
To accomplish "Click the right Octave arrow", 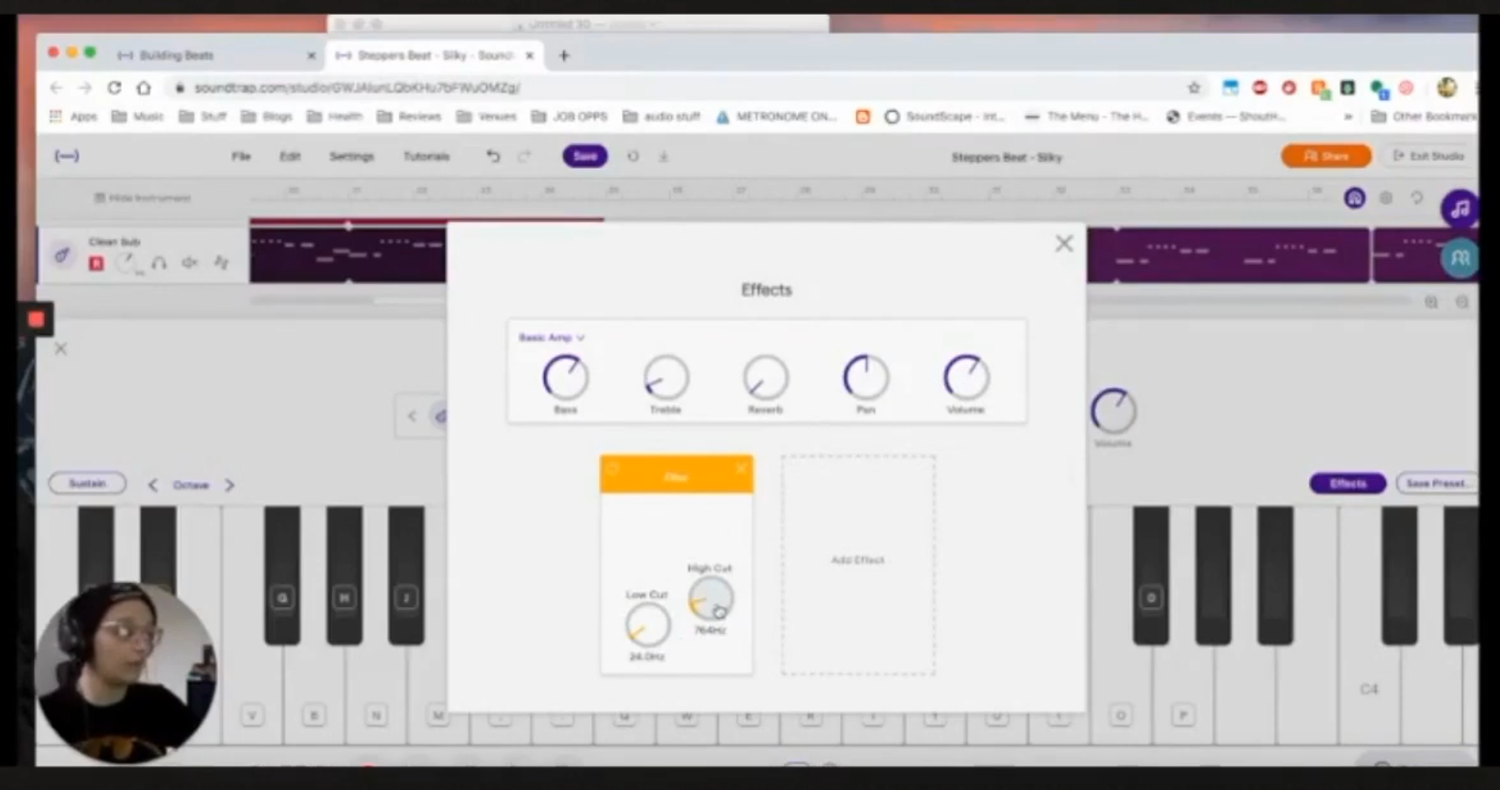I will pyautogui.click(x=229, y=485).
